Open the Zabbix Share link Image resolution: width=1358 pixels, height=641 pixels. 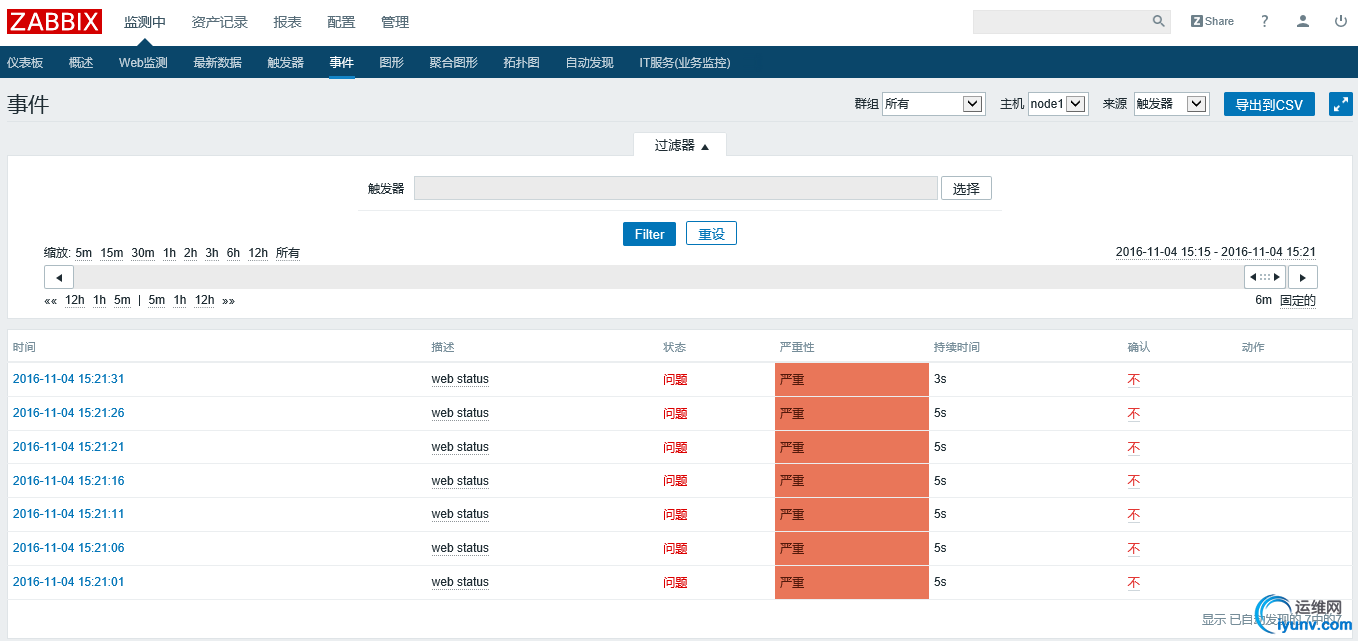point(1212,21)
